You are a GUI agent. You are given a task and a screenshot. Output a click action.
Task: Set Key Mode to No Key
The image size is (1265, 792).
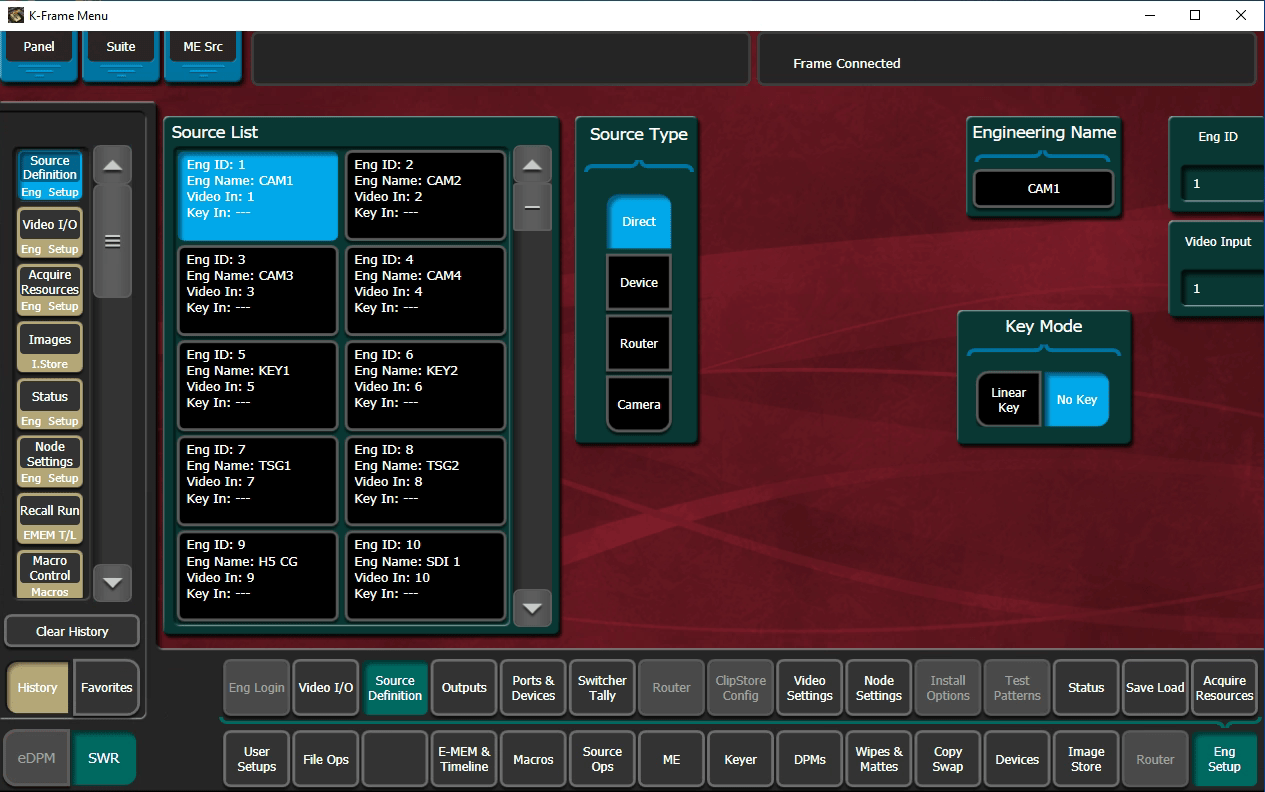tap(1077, 400)
